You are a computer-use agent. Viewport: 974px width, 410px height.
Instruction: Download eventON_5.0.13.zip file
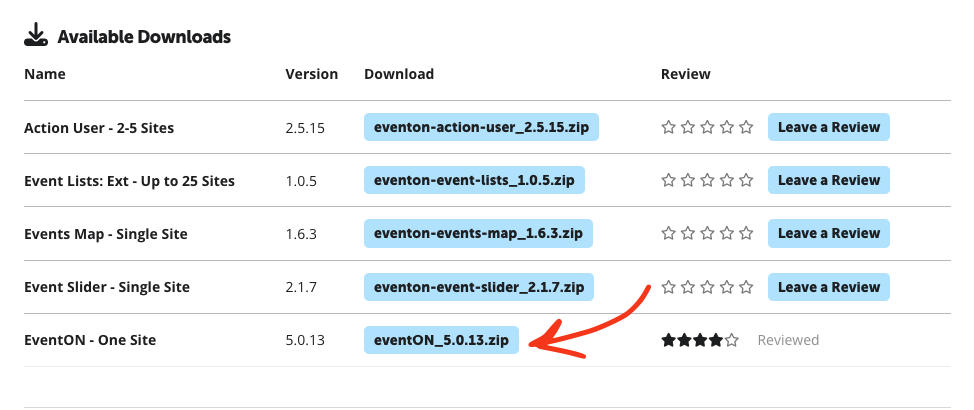tap(441, 340)
